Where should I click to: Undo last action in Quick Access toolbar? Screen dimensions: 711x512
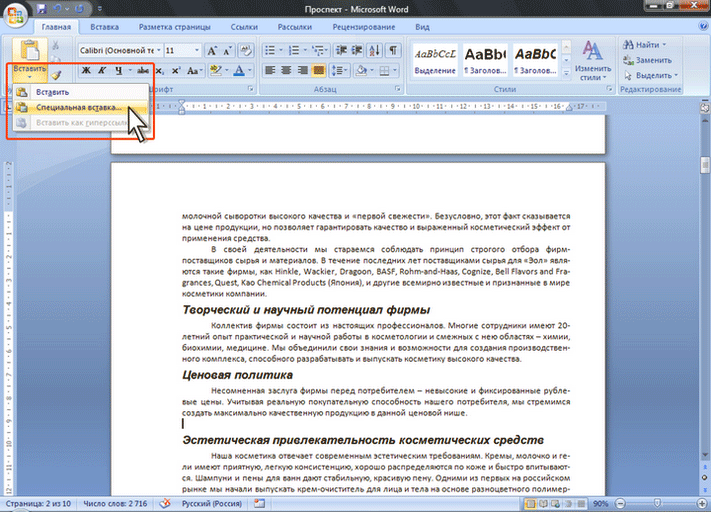57,9
